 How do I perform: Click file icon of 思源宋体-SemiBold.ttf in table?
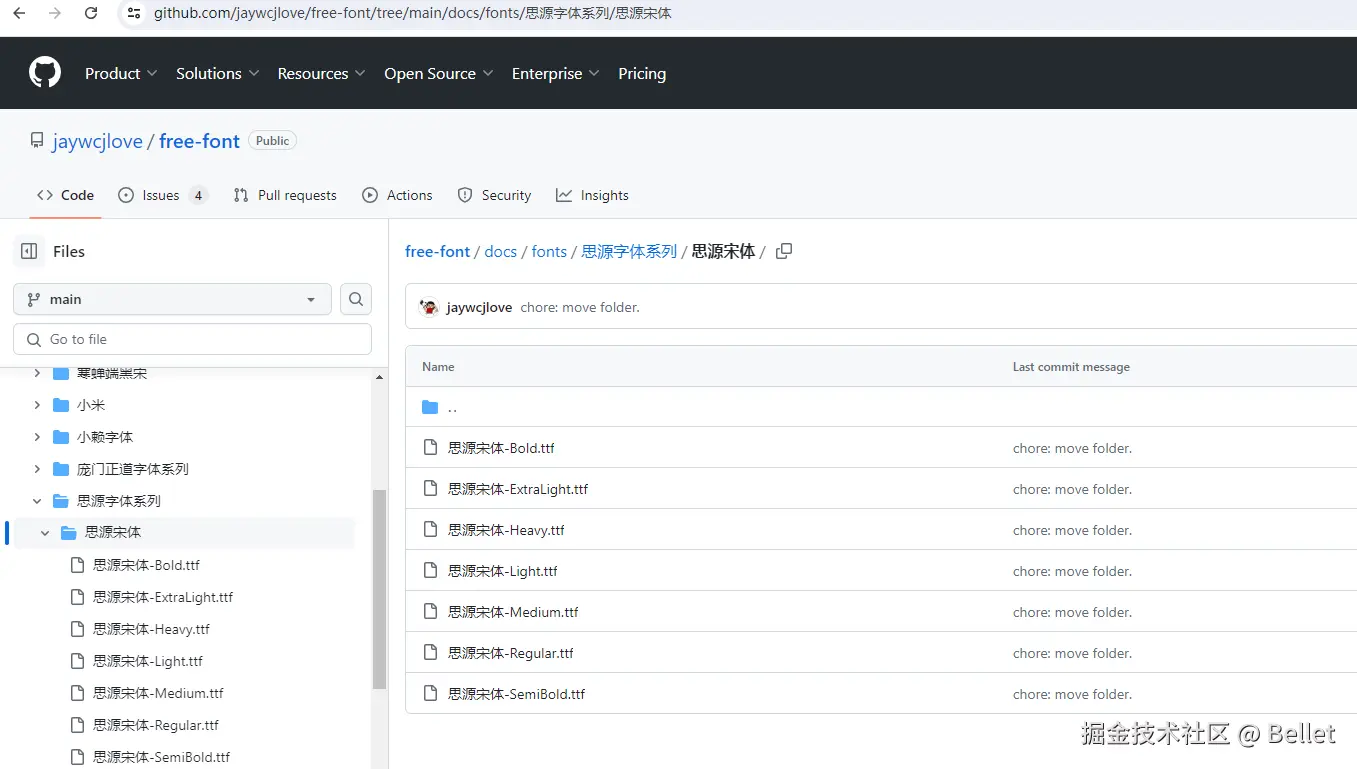(431, 694)
